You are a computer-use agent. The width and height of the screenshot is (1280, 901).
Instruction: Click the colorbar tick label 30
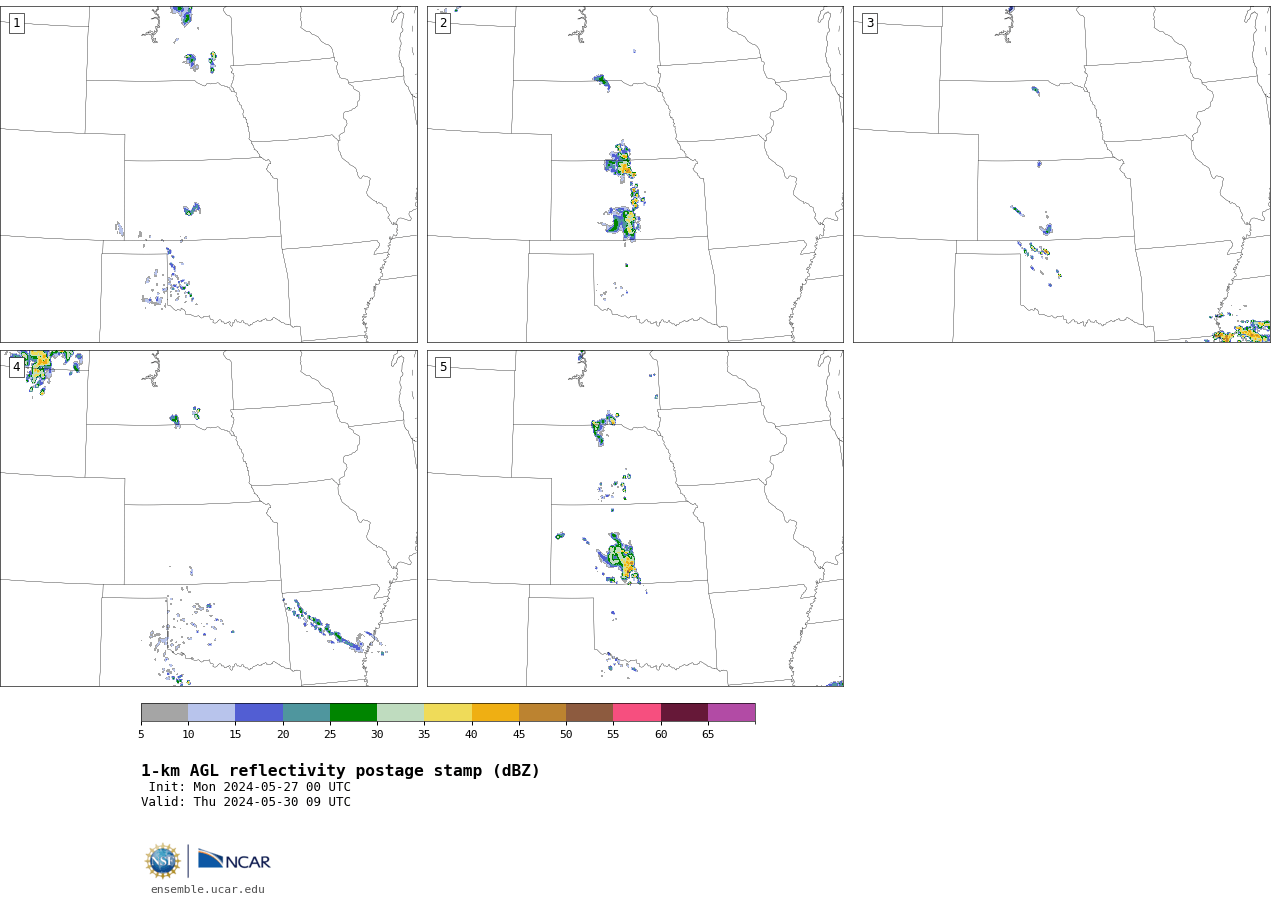(x=377, y=735)
